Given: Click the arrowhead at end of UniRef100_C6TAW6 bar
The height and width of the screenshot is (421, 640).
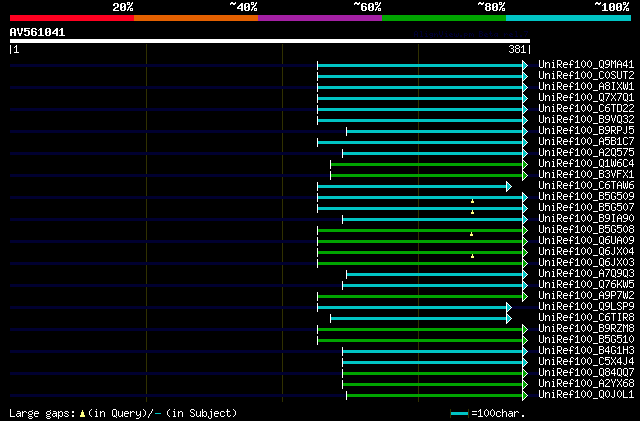Looking at the screenshot, I should [509, 187].
